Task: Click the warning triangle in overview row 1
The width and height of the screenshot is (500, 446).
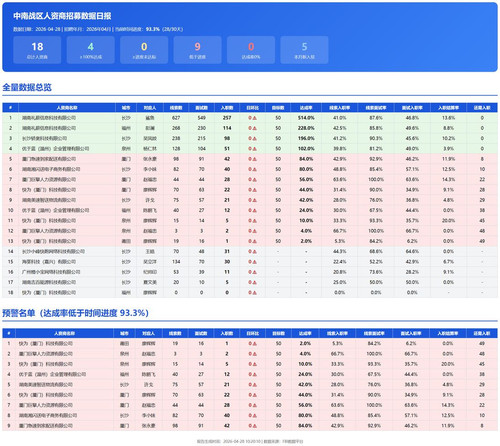Action: point(255,118)
